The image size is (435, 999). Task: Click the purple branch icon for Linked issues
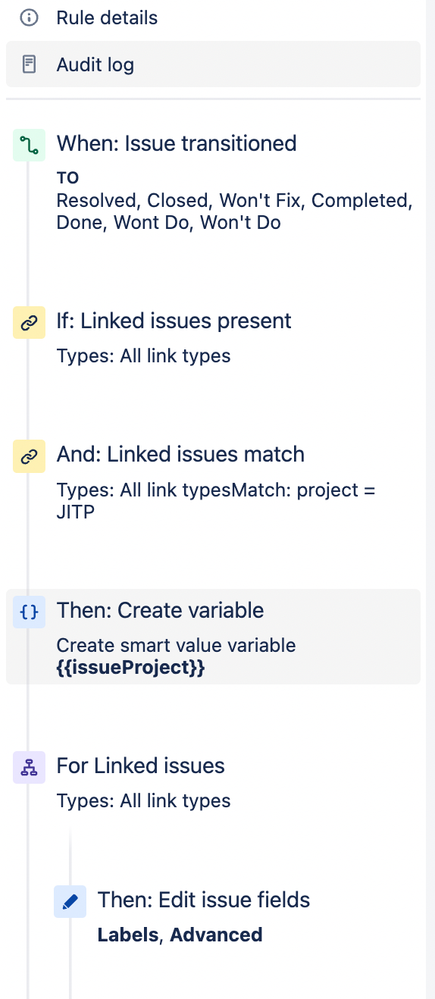tap(29, 767)
